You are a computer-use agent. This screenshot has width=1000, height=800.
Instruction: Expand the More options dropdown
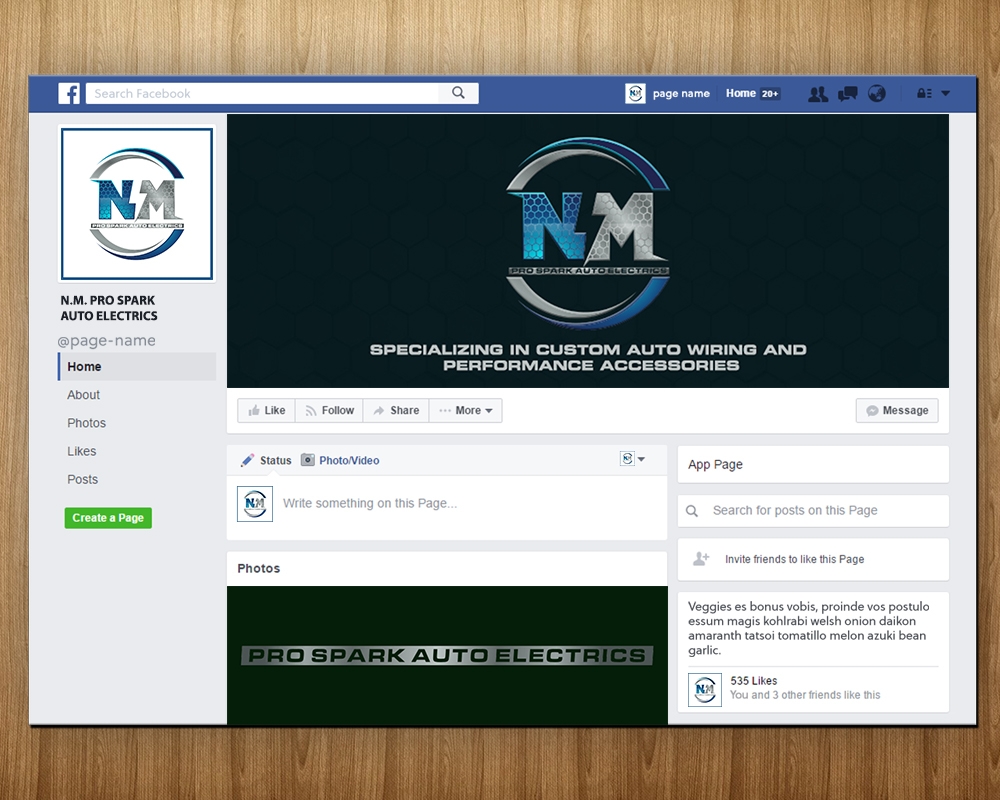coord(465,410)
